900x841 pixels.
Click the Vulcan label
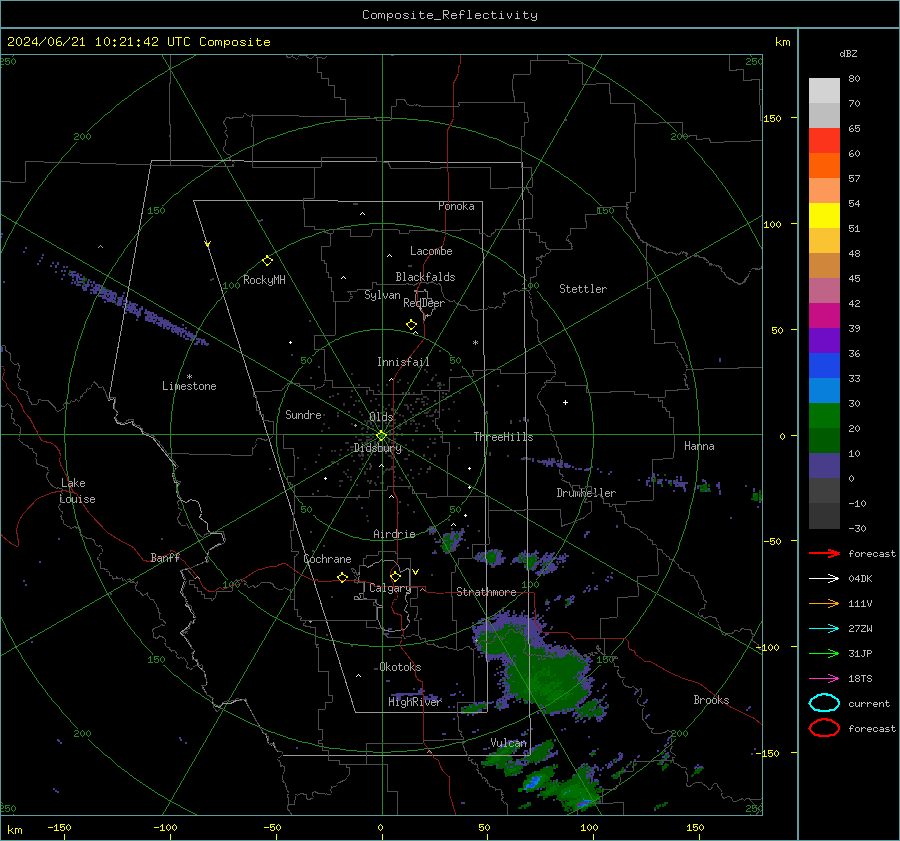(508, 743)
